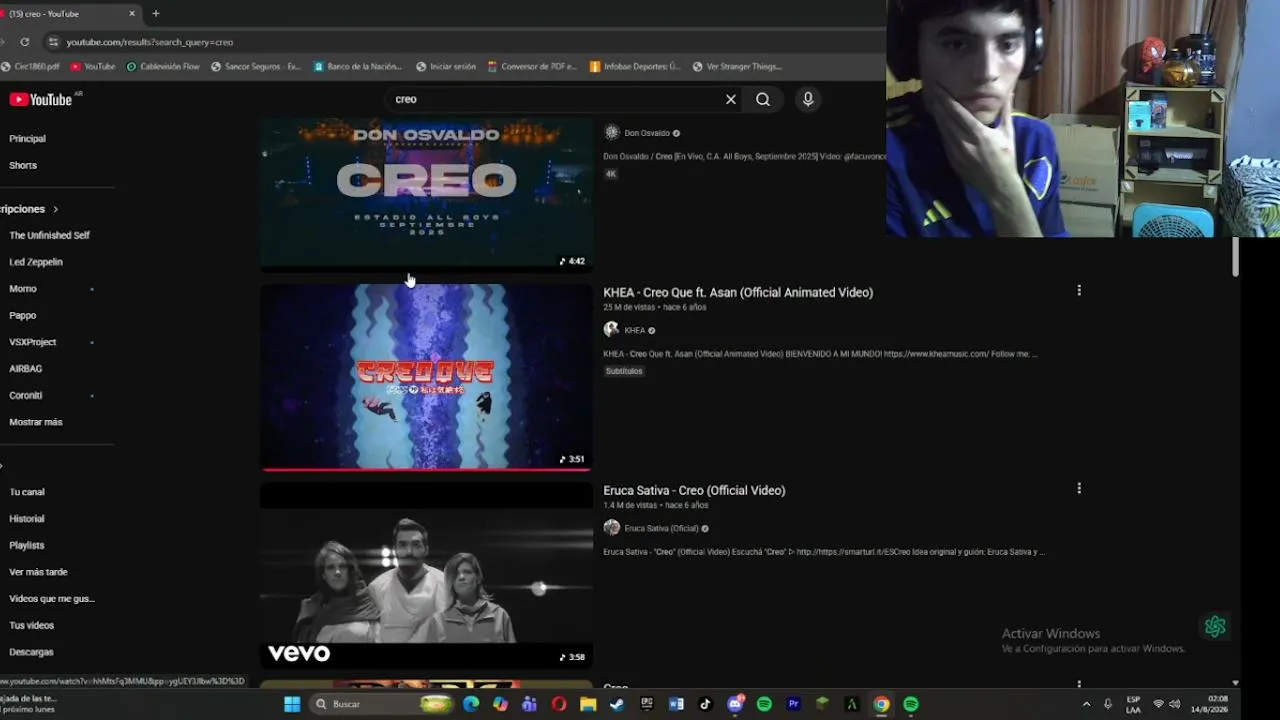Open the Eruca Sativa channel avatar
This screenshot has width=1280, height=720.
611,528
